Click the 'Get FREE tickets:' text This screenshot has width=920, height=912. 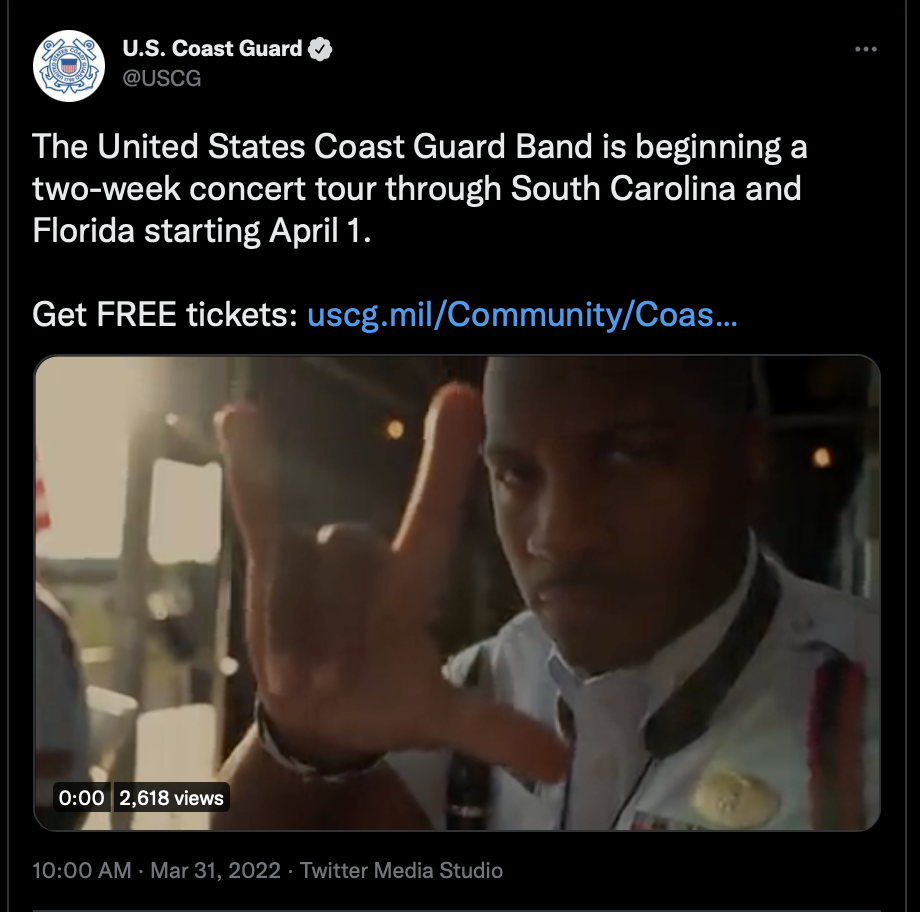pos(165,315)
